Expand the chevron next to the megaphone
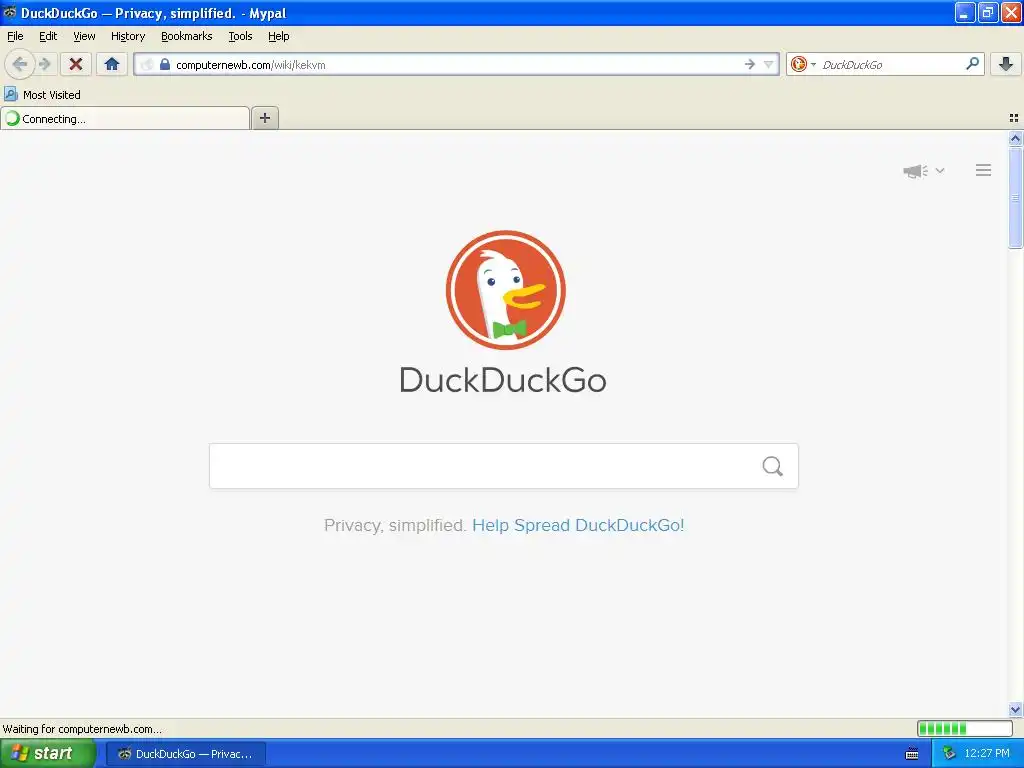The width and height of the screenshot is (1024, 768). (x=940, y=170)
